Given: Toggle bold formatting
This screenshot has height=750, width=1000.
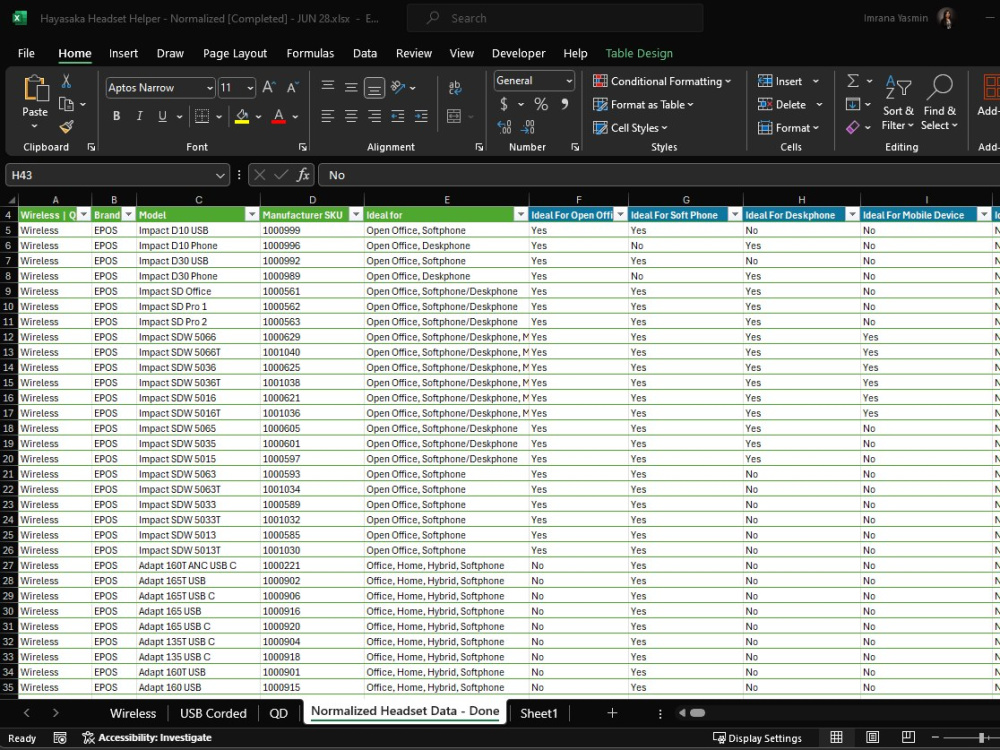Looking at the screenshot, I should coord(116,116).
